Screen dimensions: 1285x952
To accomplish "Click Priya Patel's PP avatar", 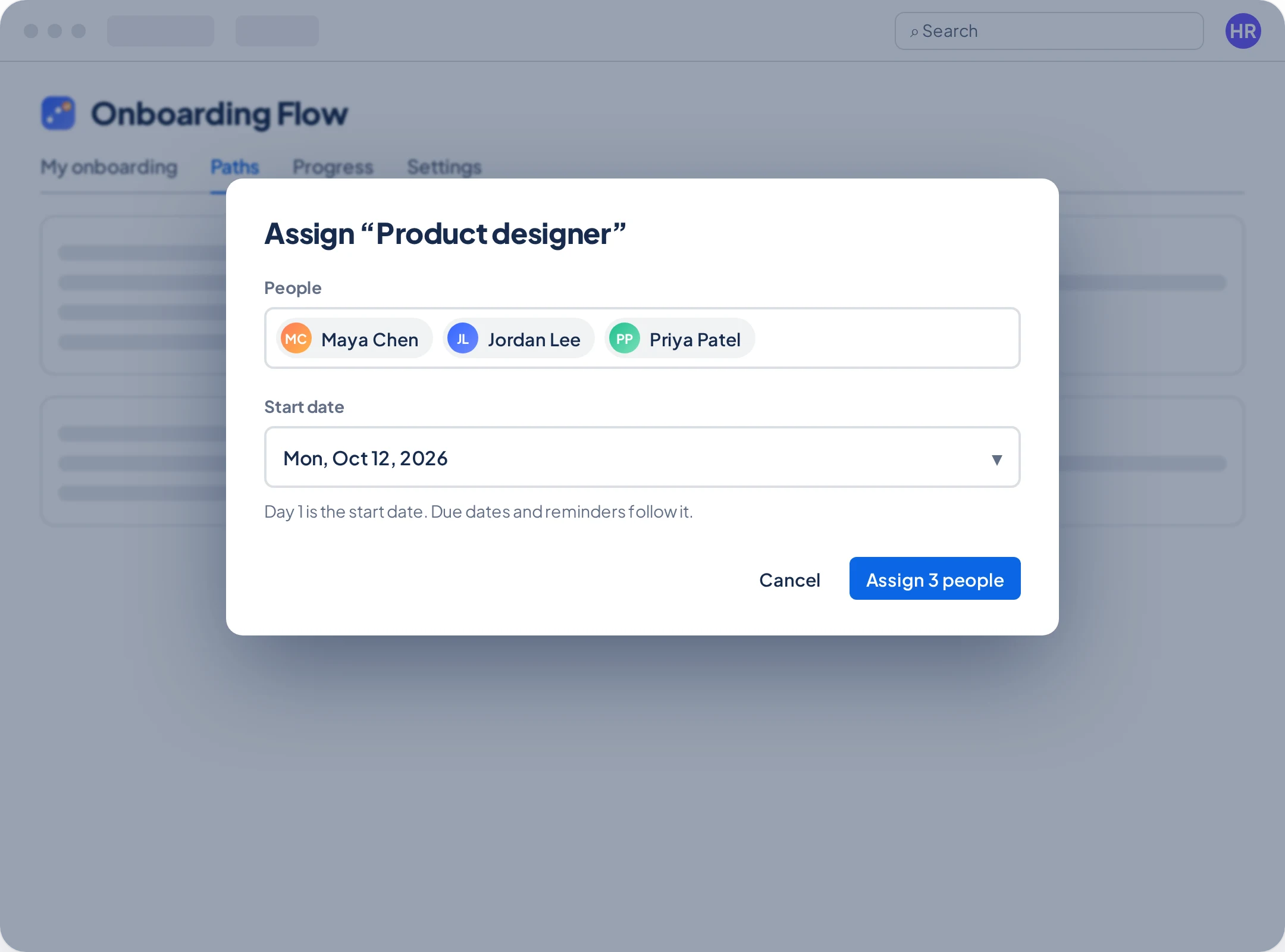I will (x=624, y=339).
